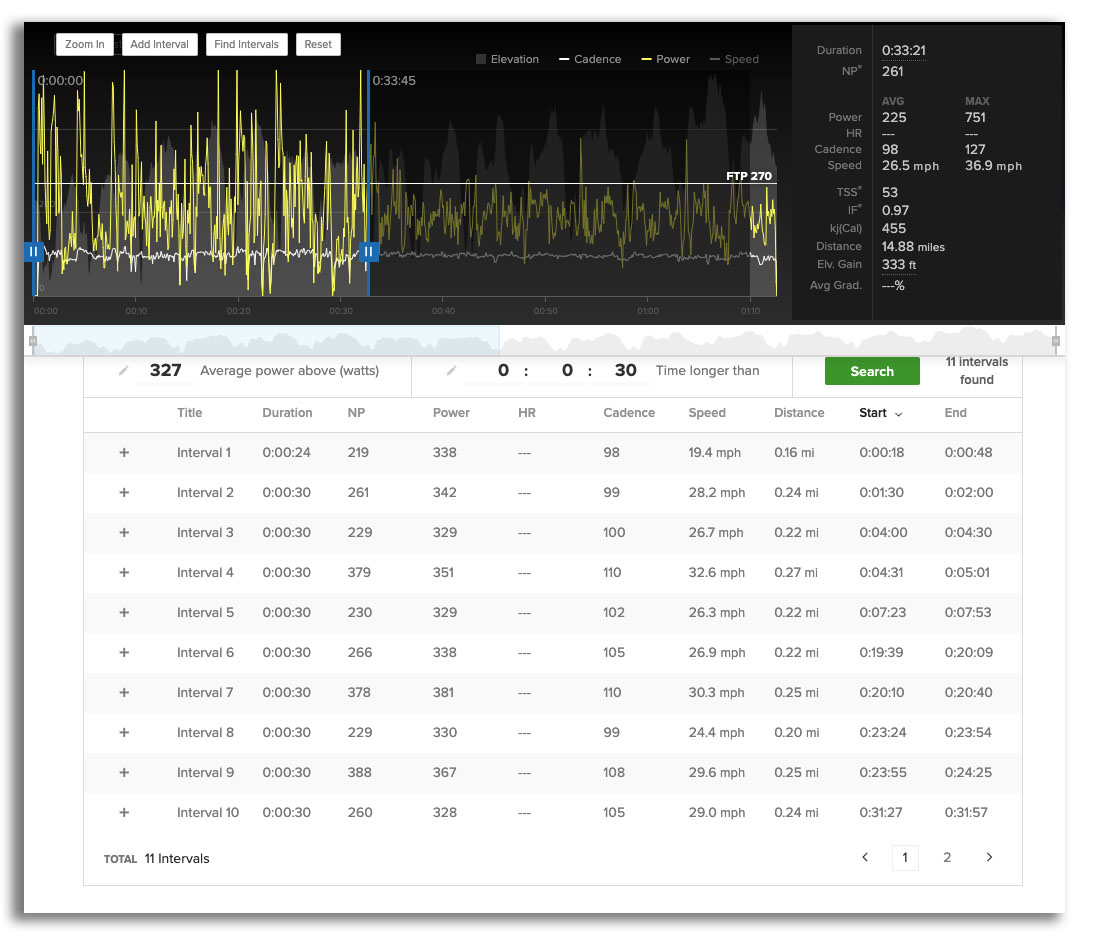Click the pencil icon beside the time filter
The image size is (1099, 949).
click(451, 370)
